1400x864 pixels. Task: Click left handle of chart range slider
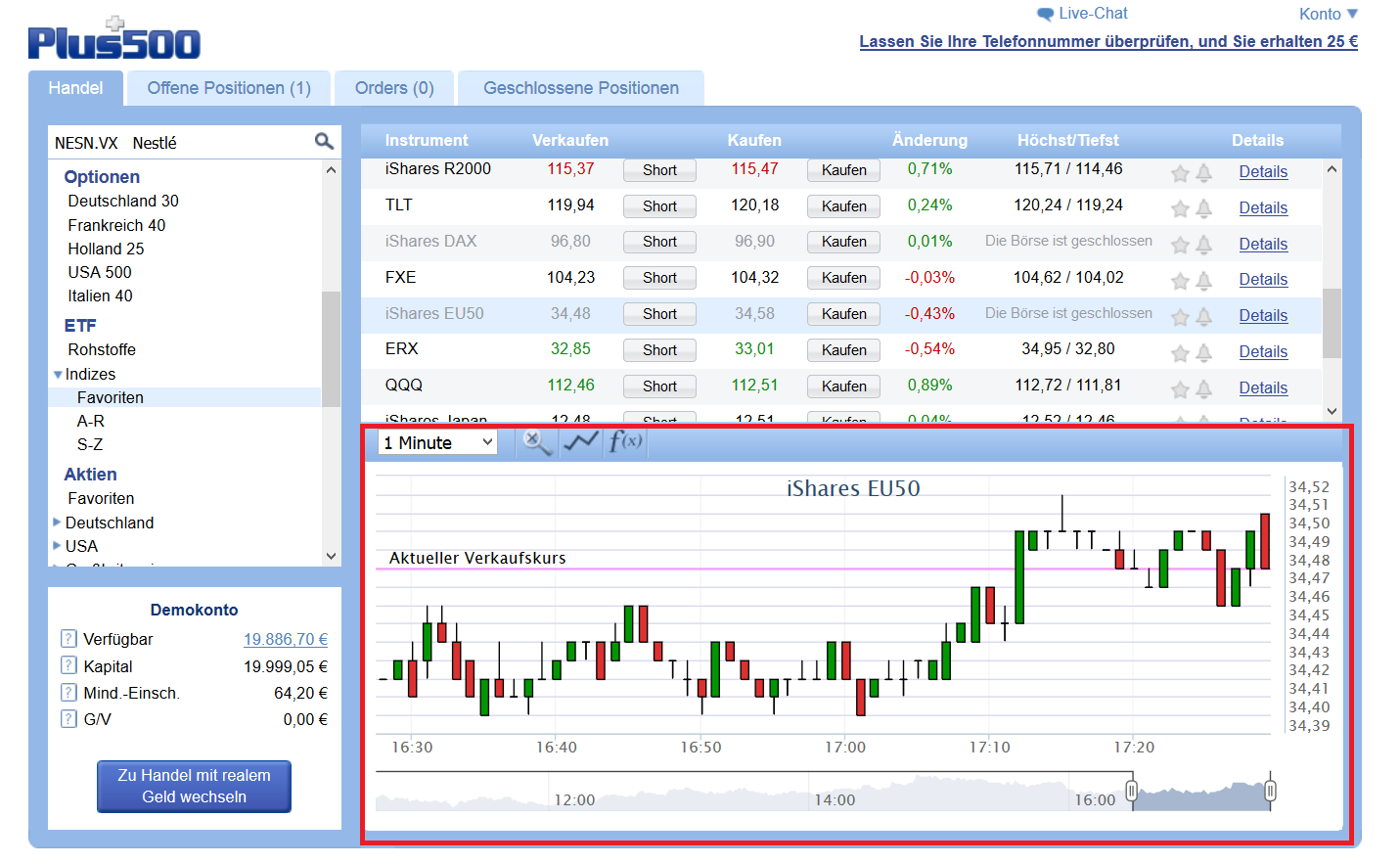1131,791
